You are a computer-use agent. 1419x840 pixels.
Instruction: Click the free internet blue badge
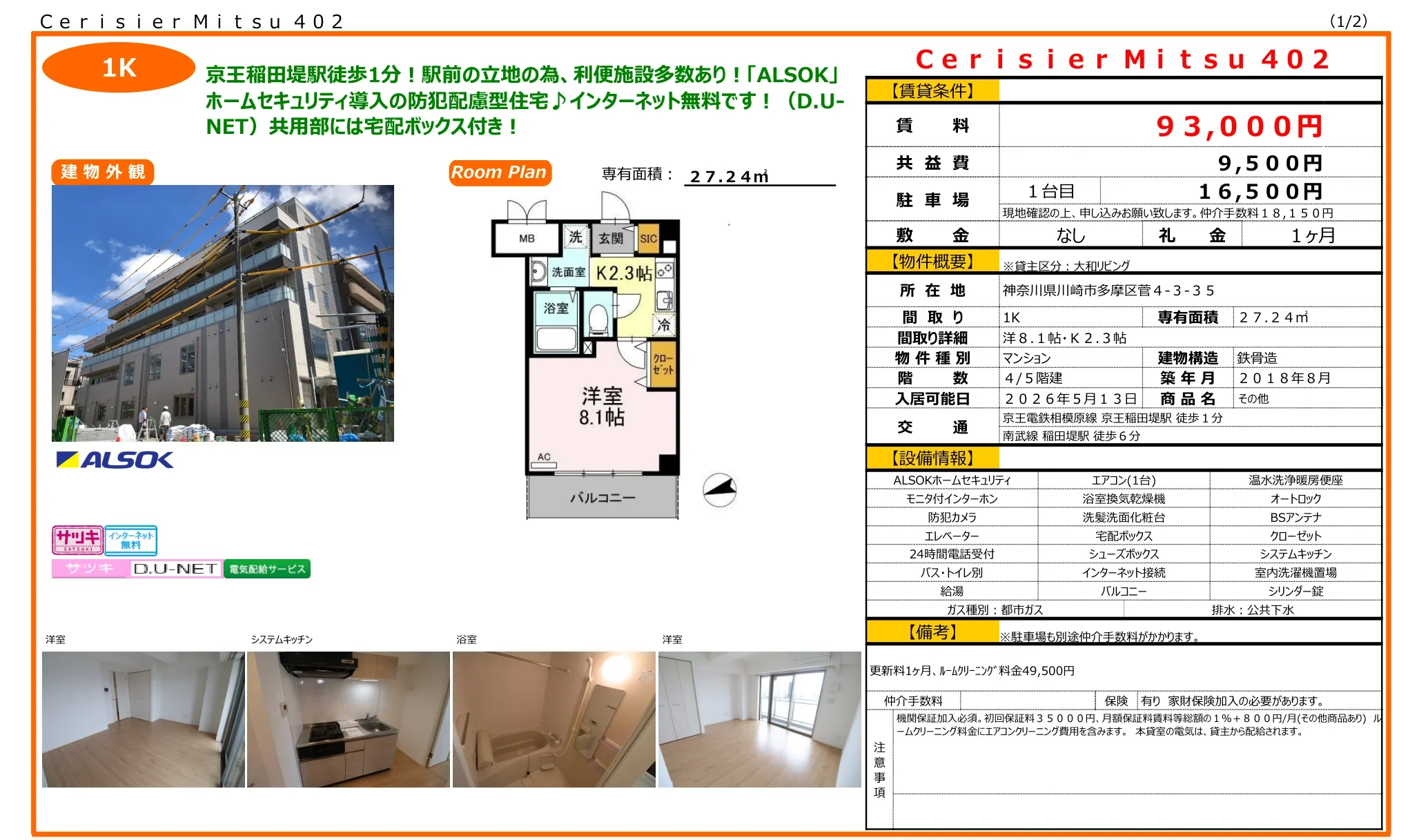(130, 540)
